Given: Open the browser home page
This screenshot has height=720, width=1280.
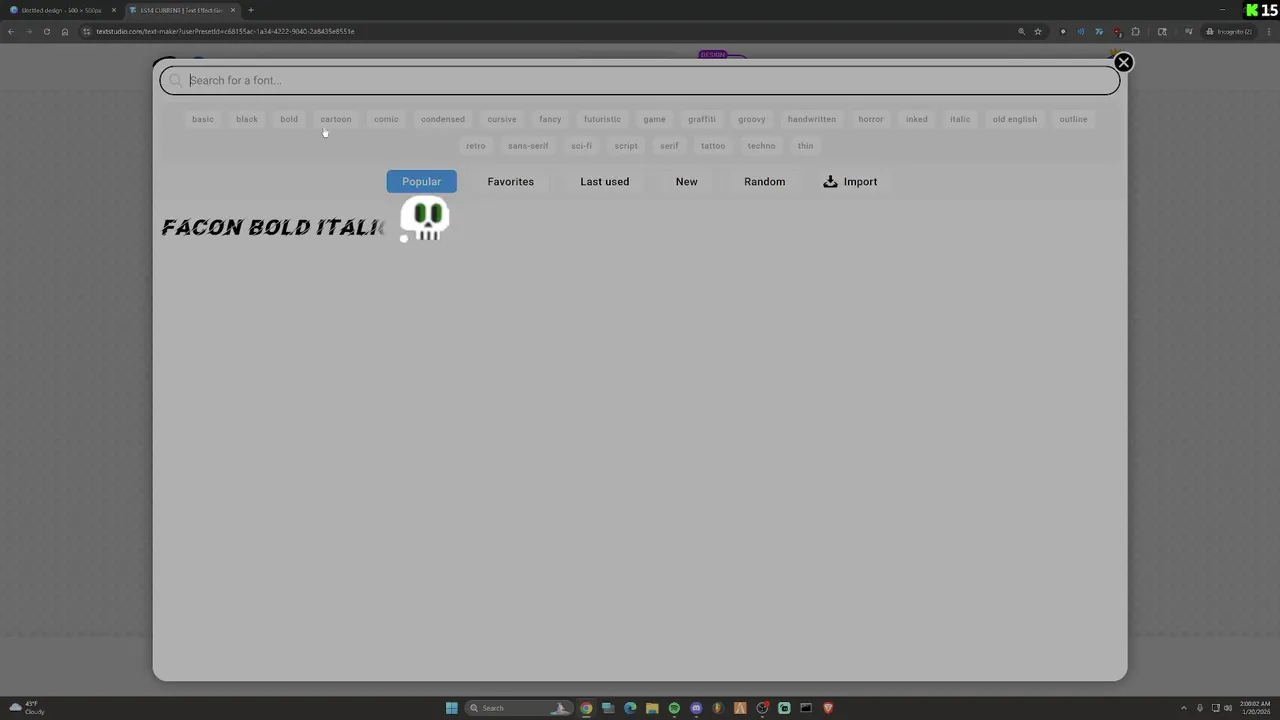Looking at the screenshot, I should coord(65,31).
